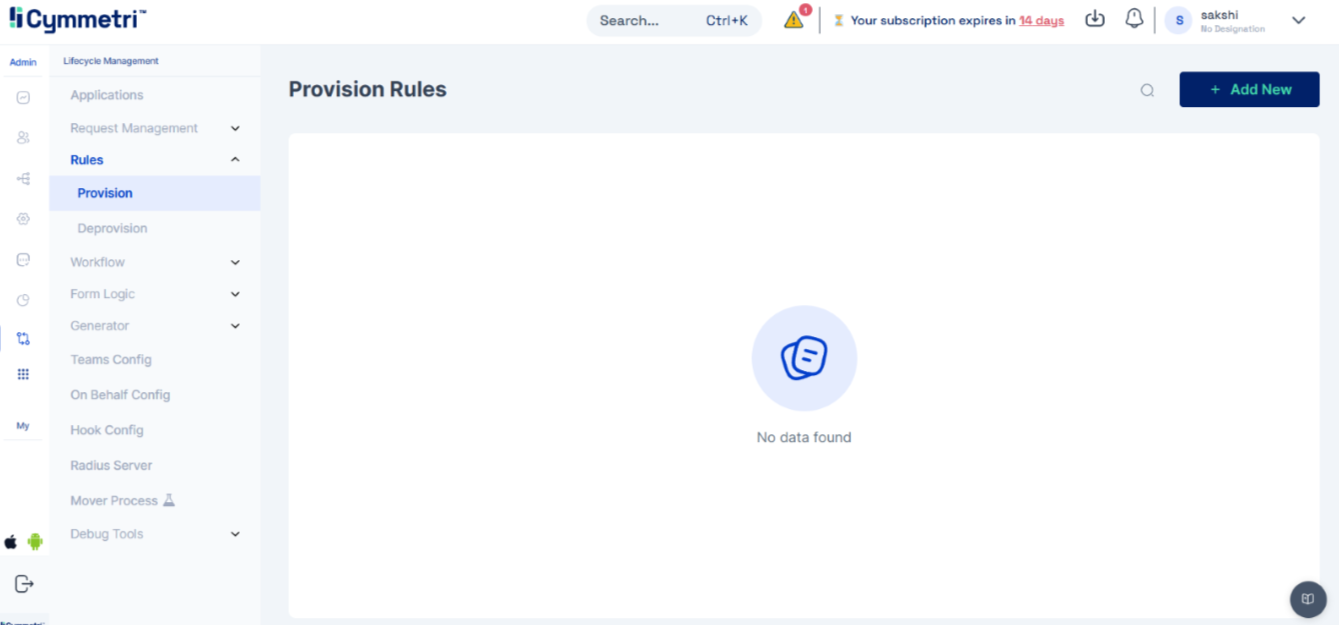Select Deprovision under Rules
Screen dimensions: 1339x625
coord(112,228)
